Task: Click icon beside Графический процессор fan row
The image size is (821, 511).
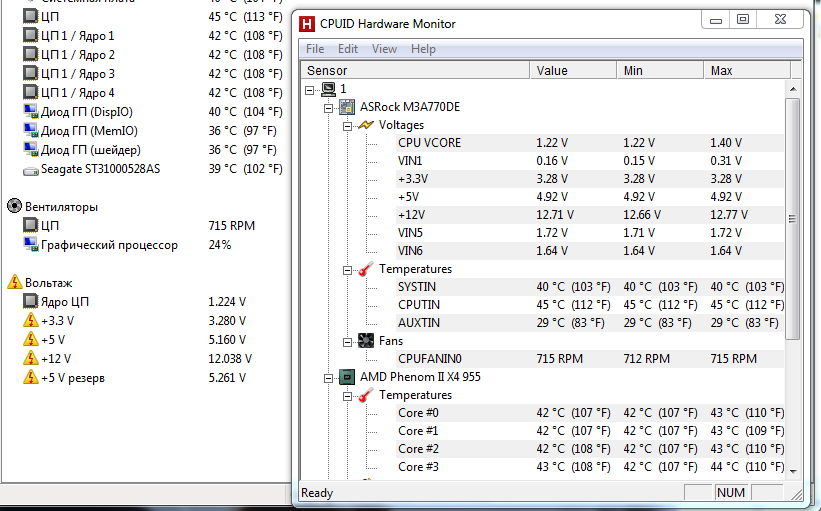Action: 31,245
